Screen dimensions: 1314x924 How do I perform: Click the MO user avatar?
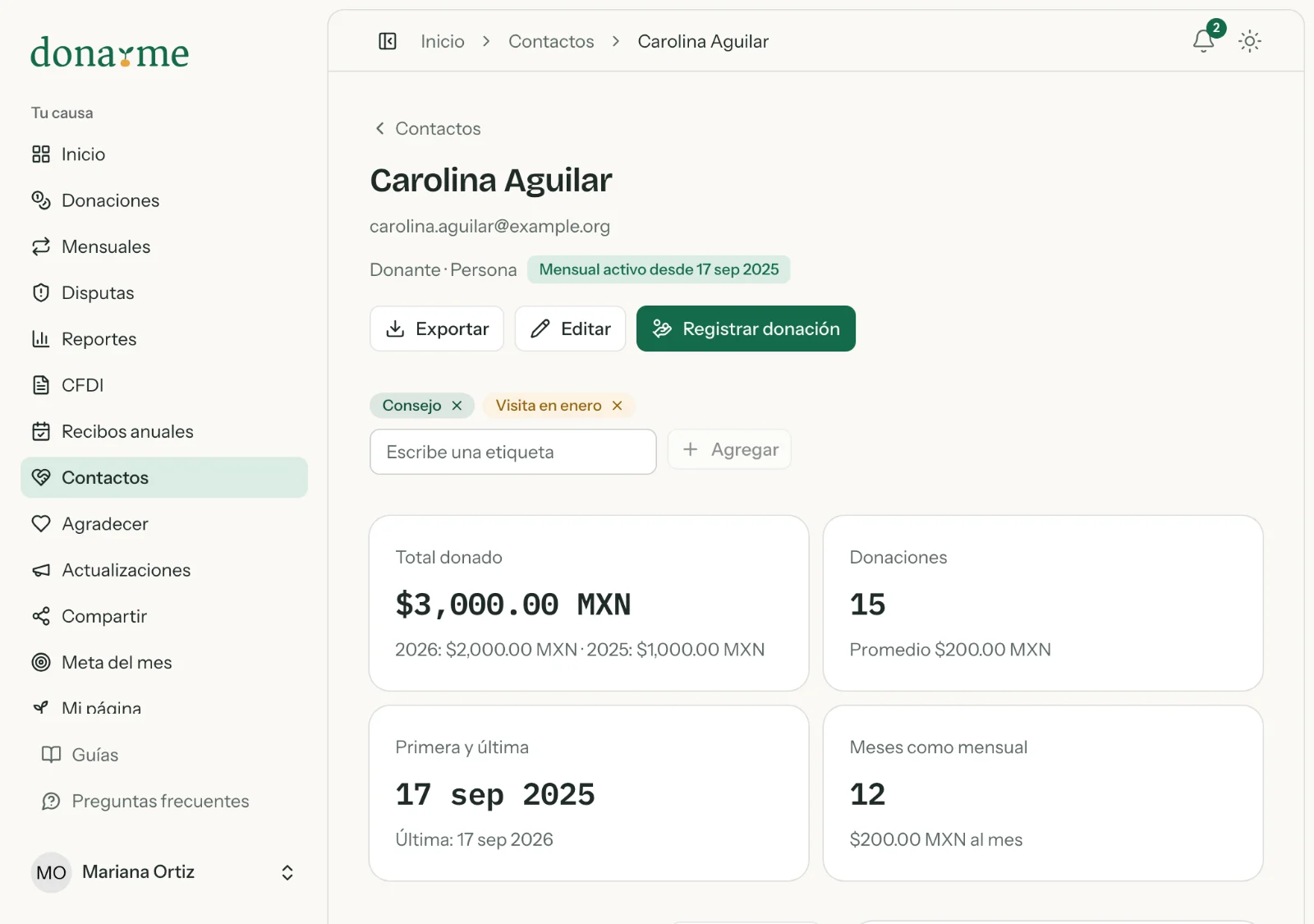point(51,872)
